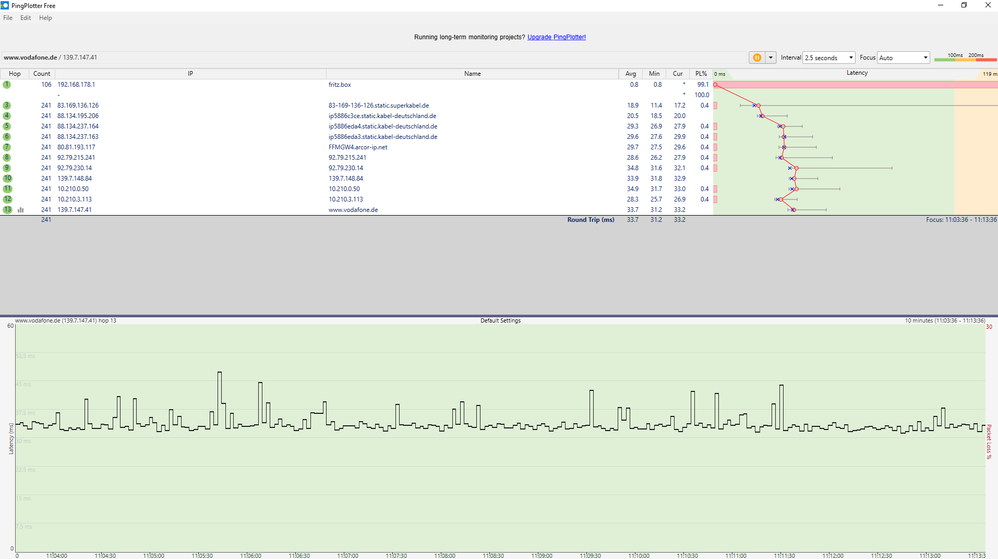Select hop 5 green circle icon

pyautogui.click(x=7, y=126)
